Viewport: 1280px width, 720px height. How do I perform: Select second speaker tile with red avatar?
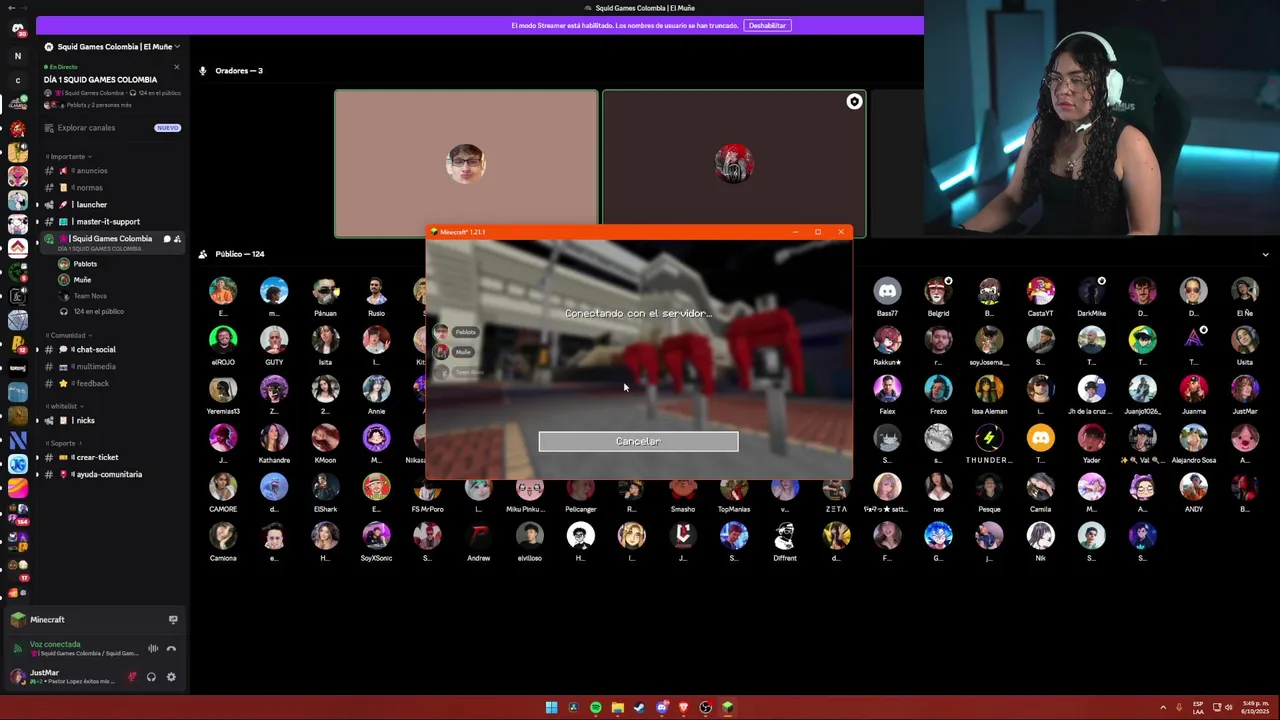(734, 164)
